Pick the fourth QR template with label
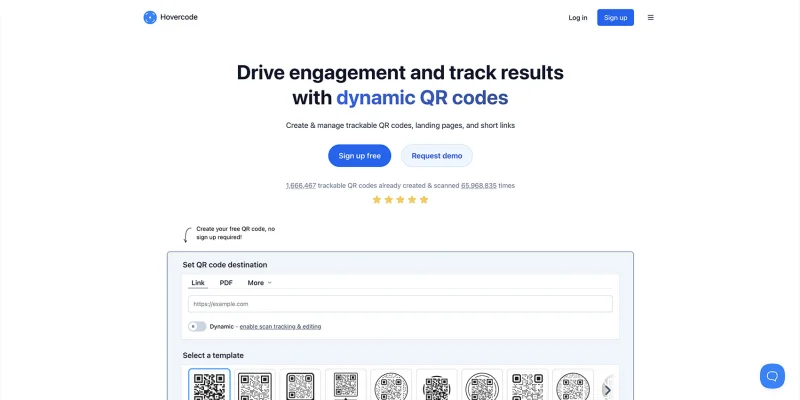Image resolution: width=800 pixels, height=400 pixels. click(346, 386)
